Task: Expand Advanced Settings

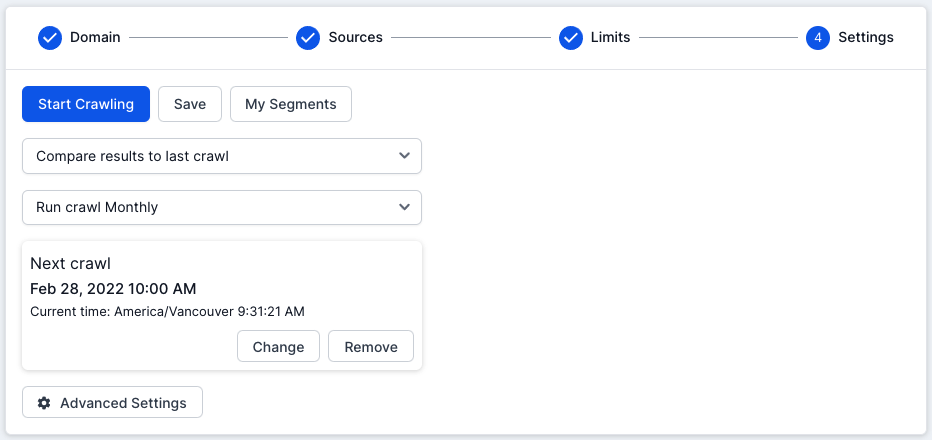Action: tap(112, 403)
